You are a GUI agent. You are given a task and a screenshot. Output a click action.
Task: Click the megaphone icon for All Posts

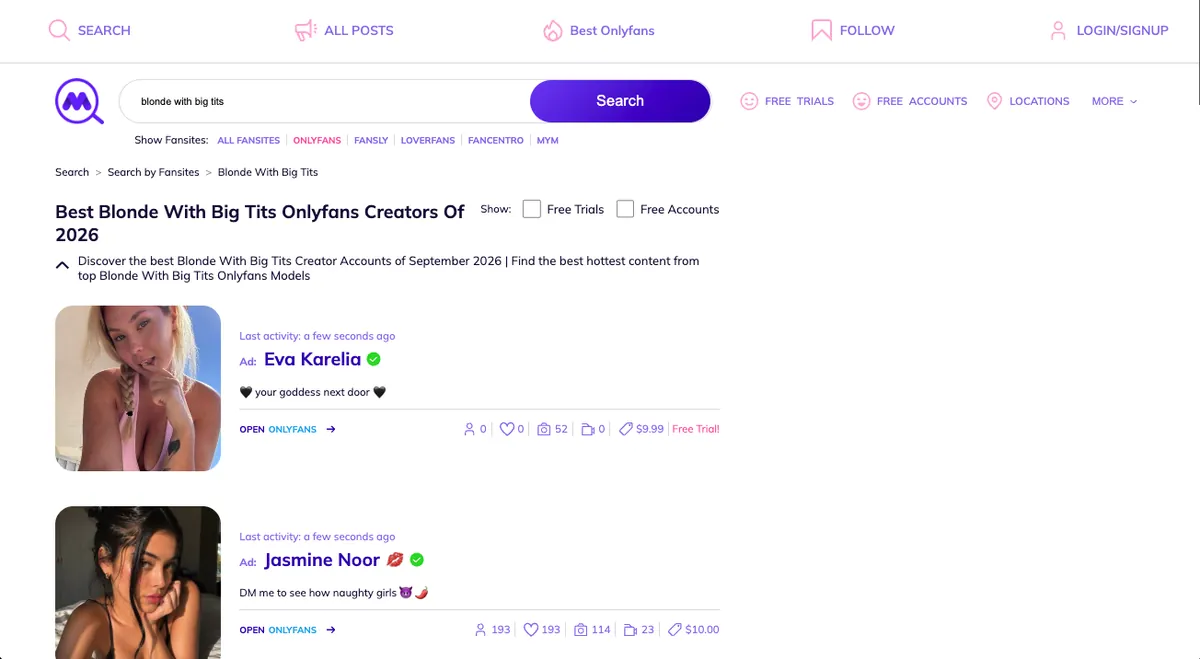click(305, 31)
